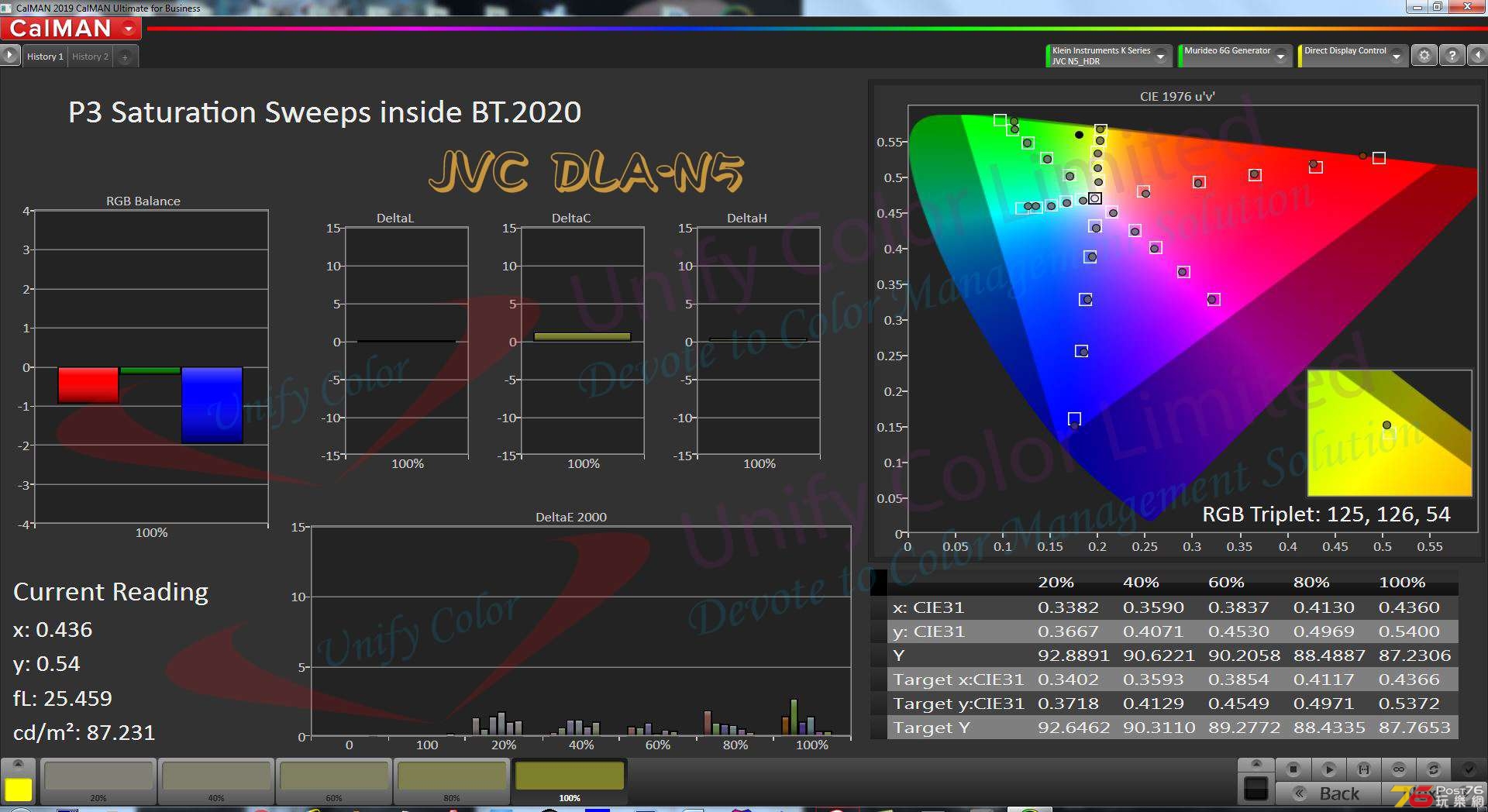Viewport: 1488px width, 812px height.
Task: Expand the pattern window up arrow
Action: point(1256,764)
